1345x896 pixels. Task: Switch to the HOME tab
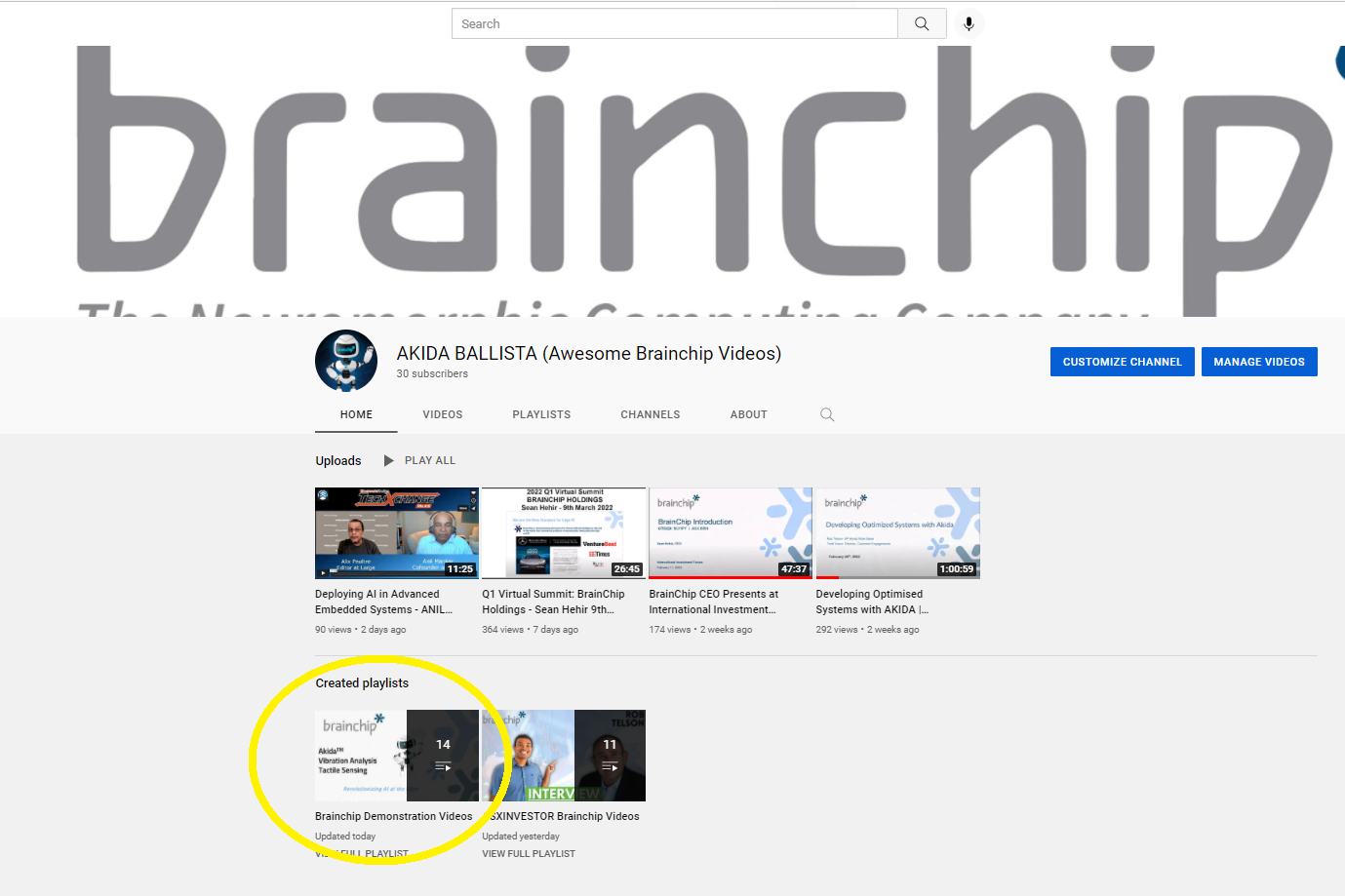[x=356, y=414]
